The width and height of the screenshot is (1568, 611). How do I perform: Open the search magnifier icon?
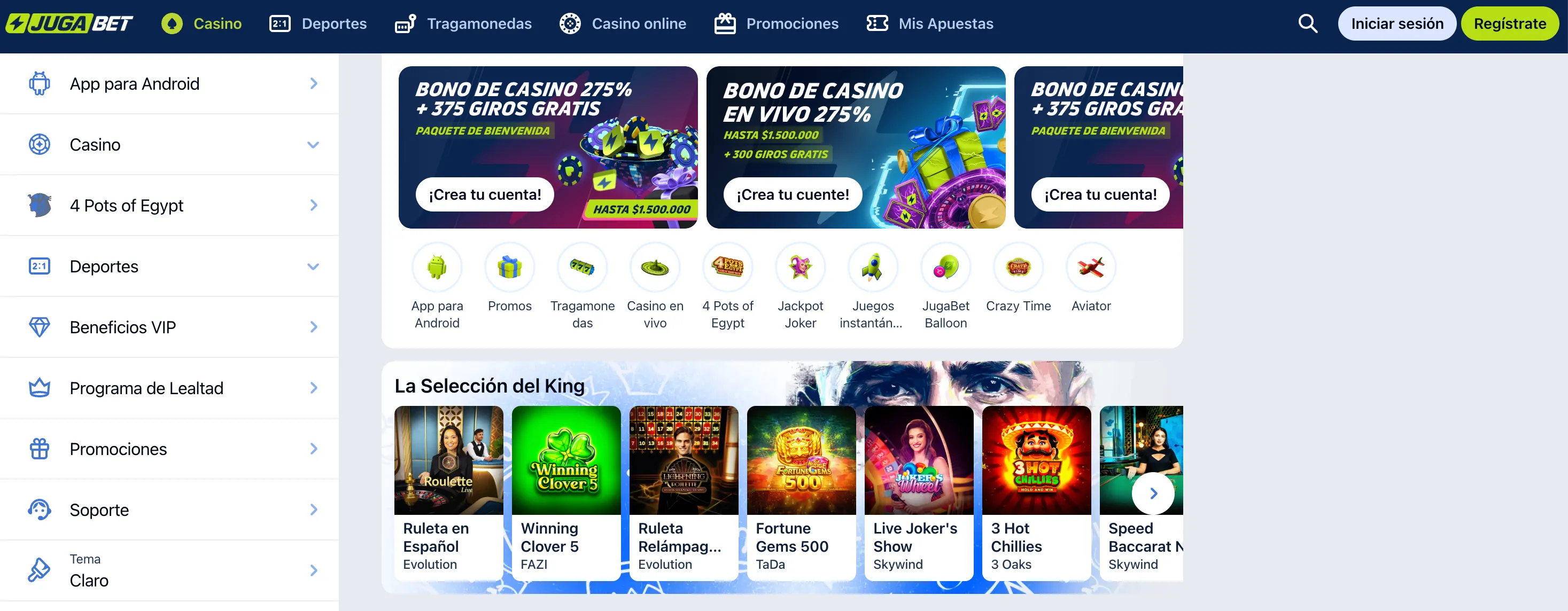click(1308, 23)
